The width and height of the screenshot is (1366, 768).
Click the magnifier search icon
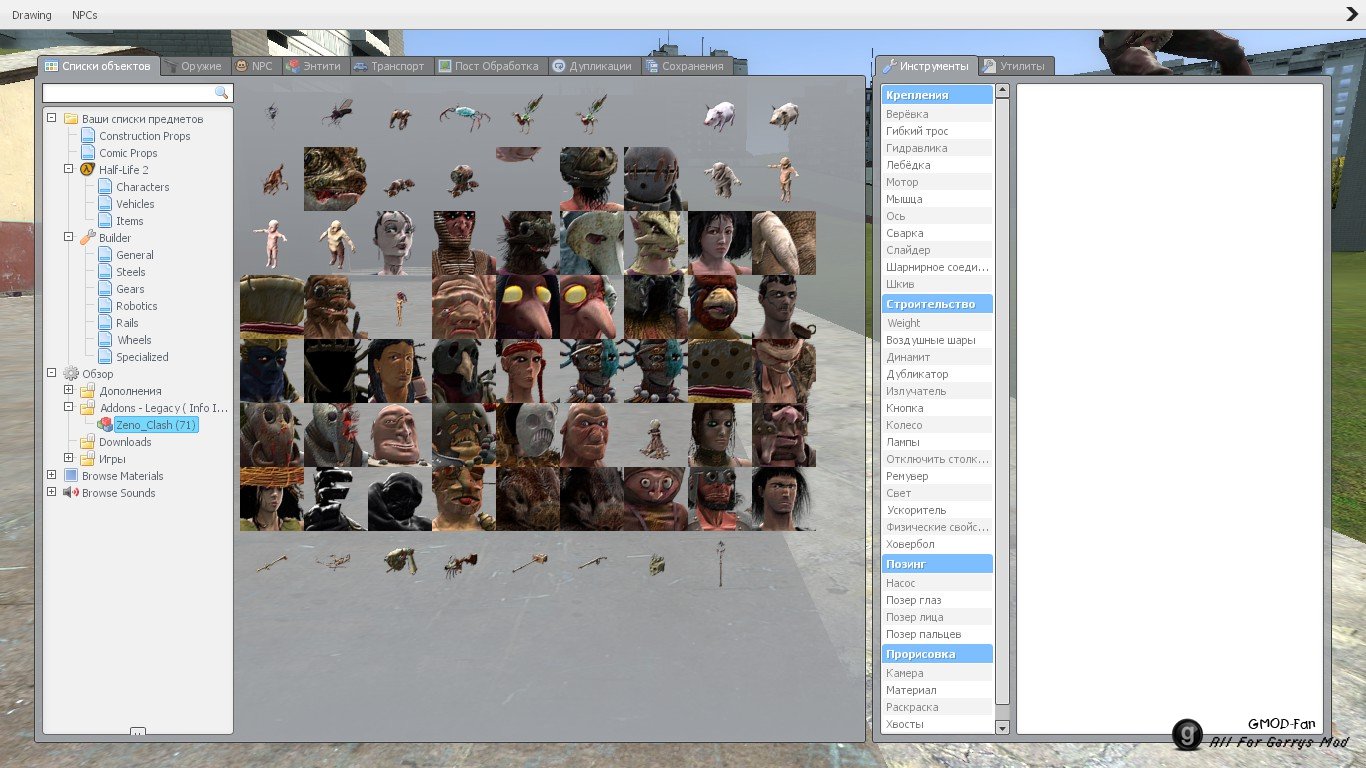click(x=222, y=92)
